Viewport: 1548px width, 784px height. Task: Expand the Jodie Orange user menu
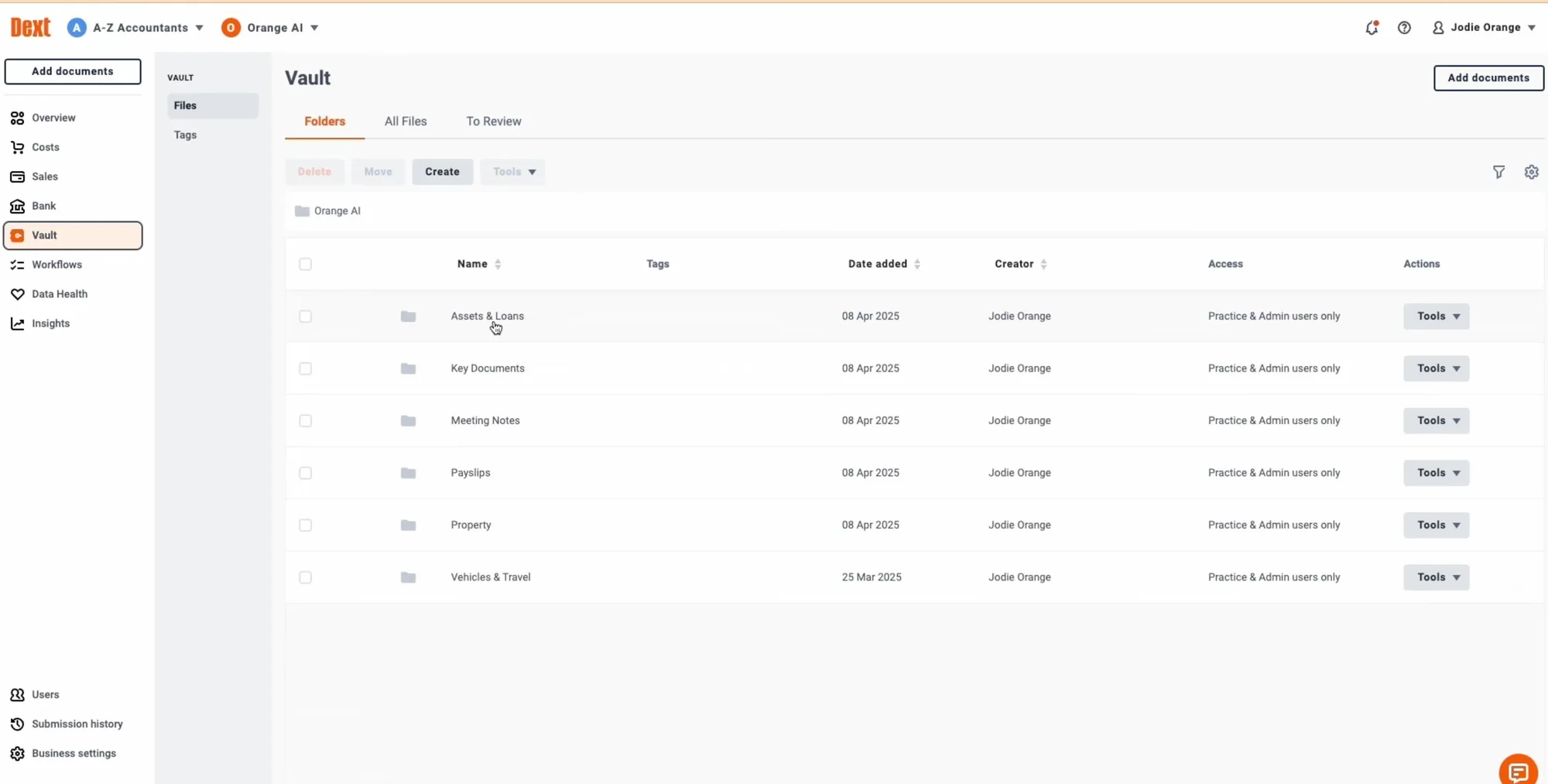click(x=1485, y=28)
